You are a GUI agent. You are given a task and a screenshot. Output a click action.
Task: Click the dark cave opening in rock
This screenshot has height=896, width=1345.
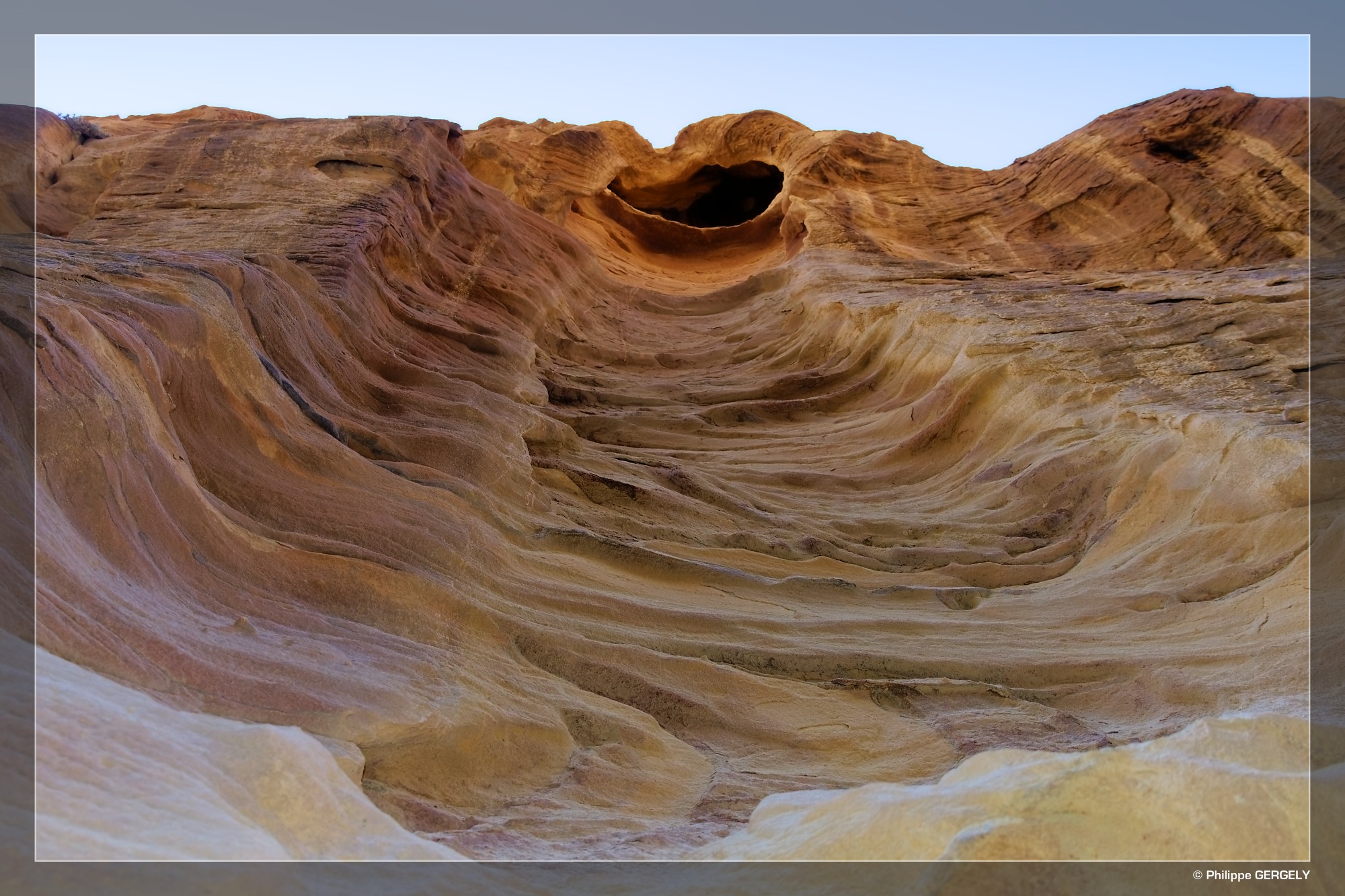click(x=720, y=195)
